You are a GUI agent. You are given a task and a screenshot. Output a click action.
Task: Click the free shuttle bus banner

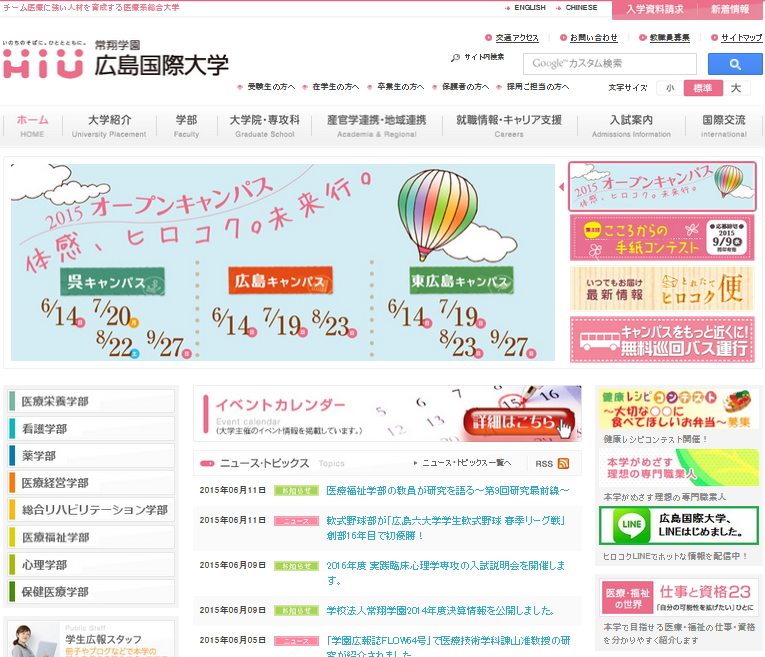click(x=660, y=340)
